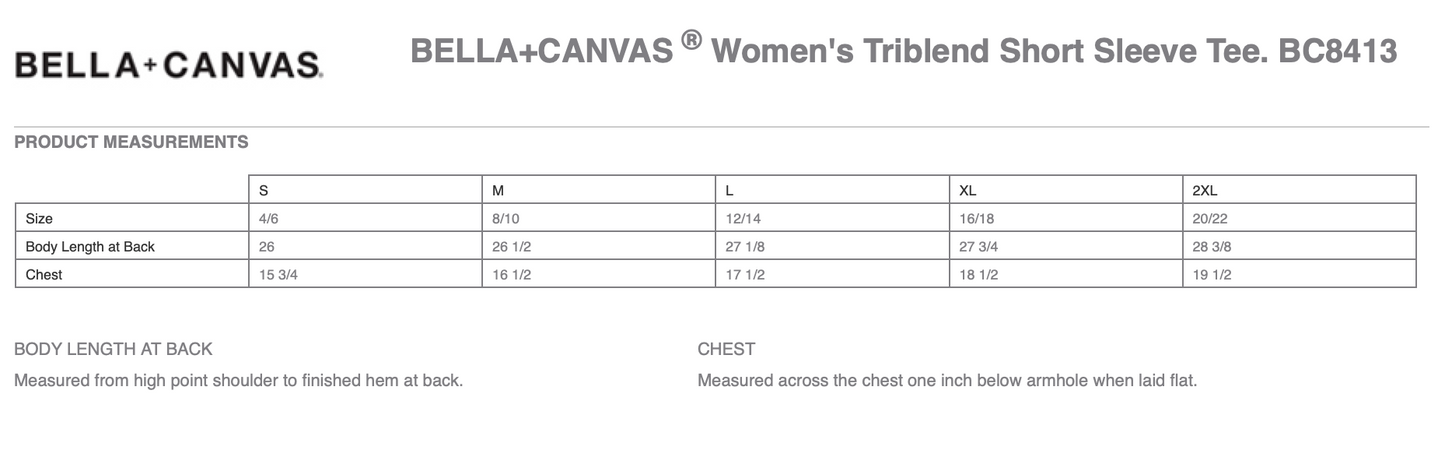Click the M size column header
The image size is (1445, 450).
tap(498, 190)
